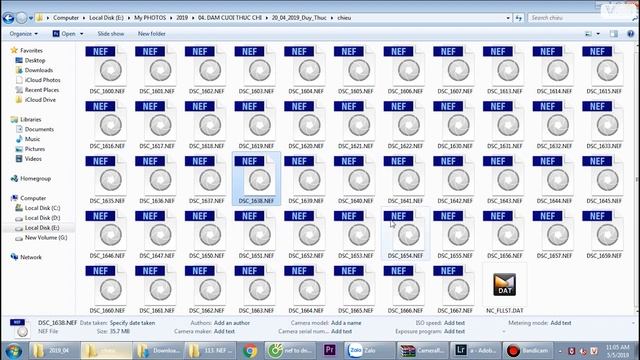This screenshot has width=640, height=360.
Task: Open the address bar history dropdown
Action: click(x=508, y=18)
